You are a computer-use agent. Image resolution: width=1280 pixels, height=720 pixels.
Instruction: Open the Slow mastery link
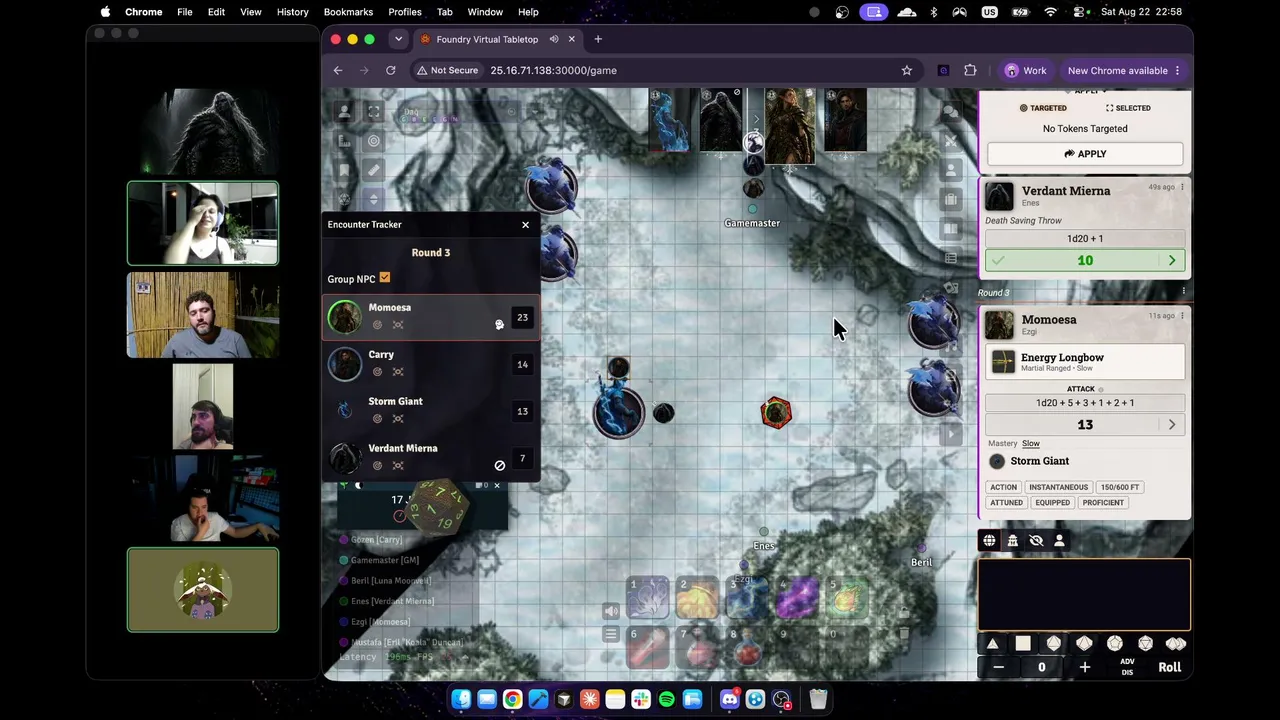tap(1030, 443)
